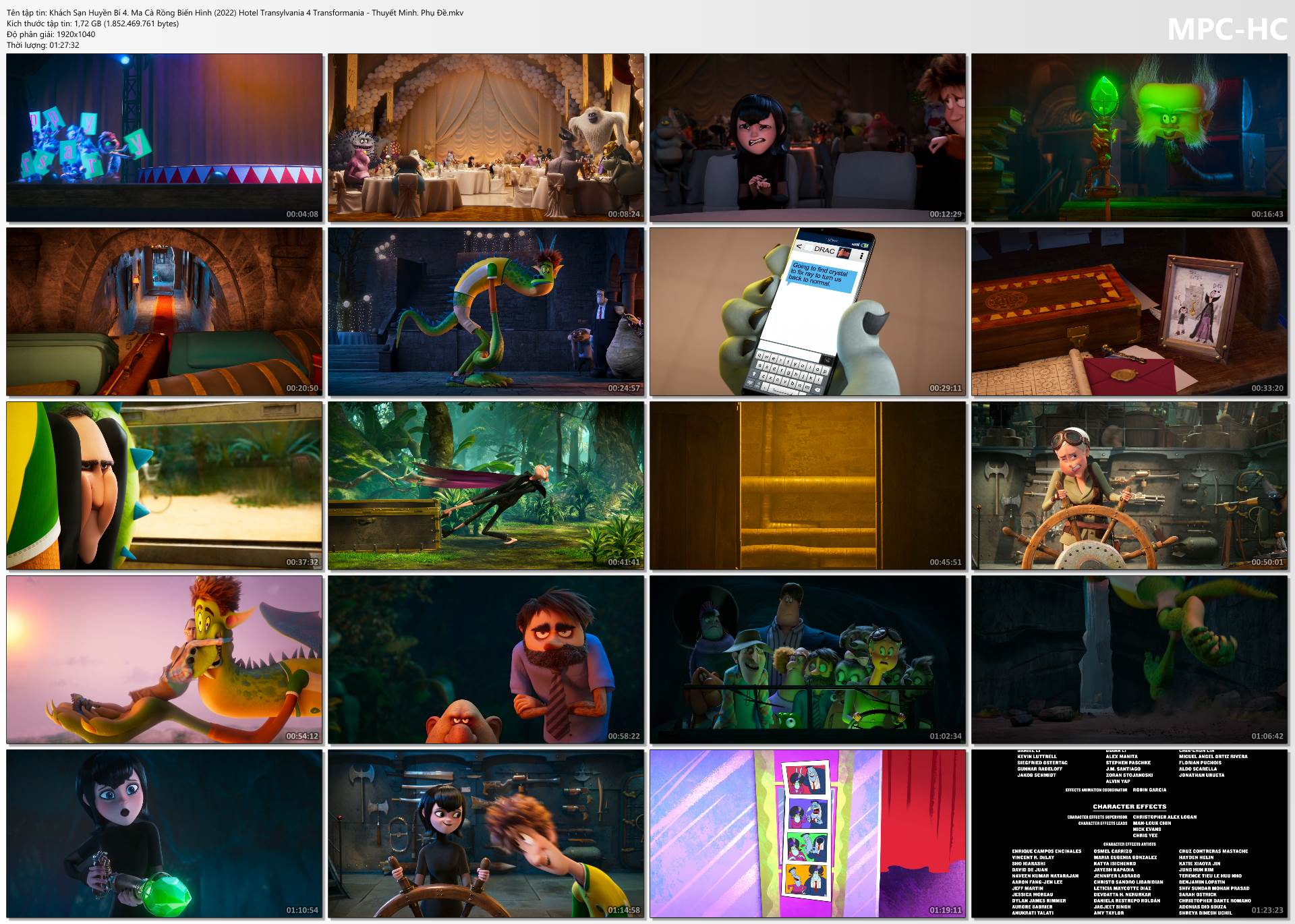Click the 00:29:11 timestamp label
1295x924 pixels.
point(945,388)
